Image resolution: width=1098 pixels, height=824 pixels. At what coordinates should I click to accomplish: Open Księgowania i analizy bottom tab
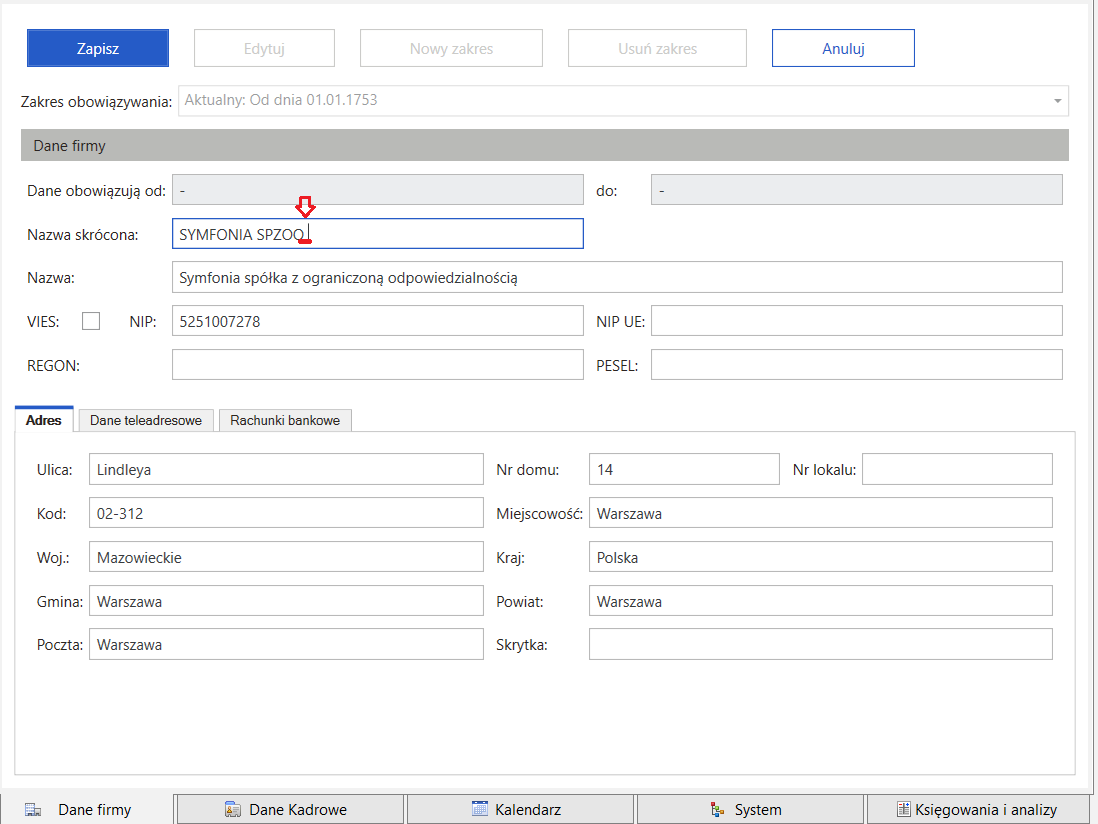979,809
